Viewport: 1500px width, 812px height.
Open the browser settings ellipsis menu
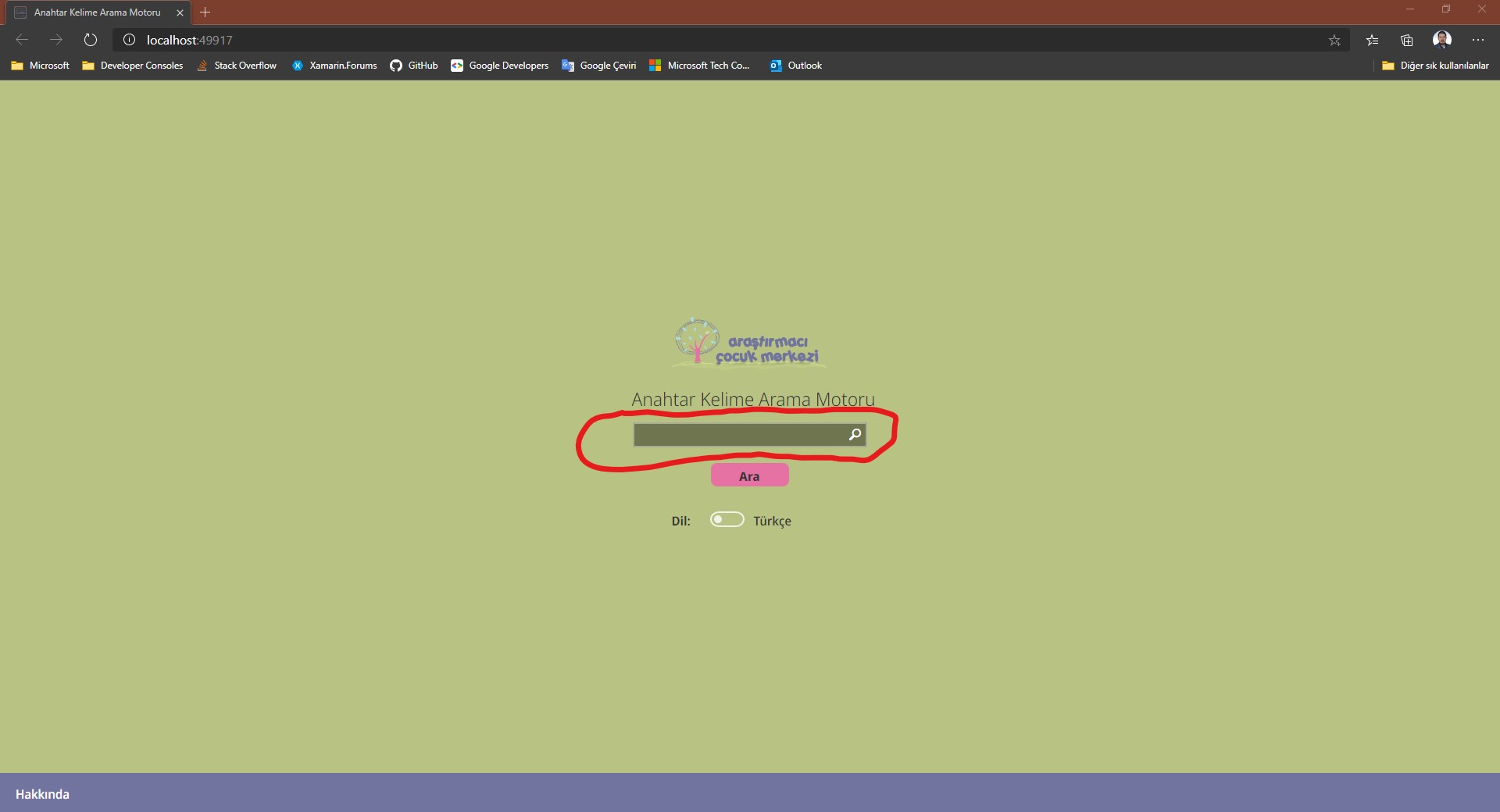click(1478, 40)
